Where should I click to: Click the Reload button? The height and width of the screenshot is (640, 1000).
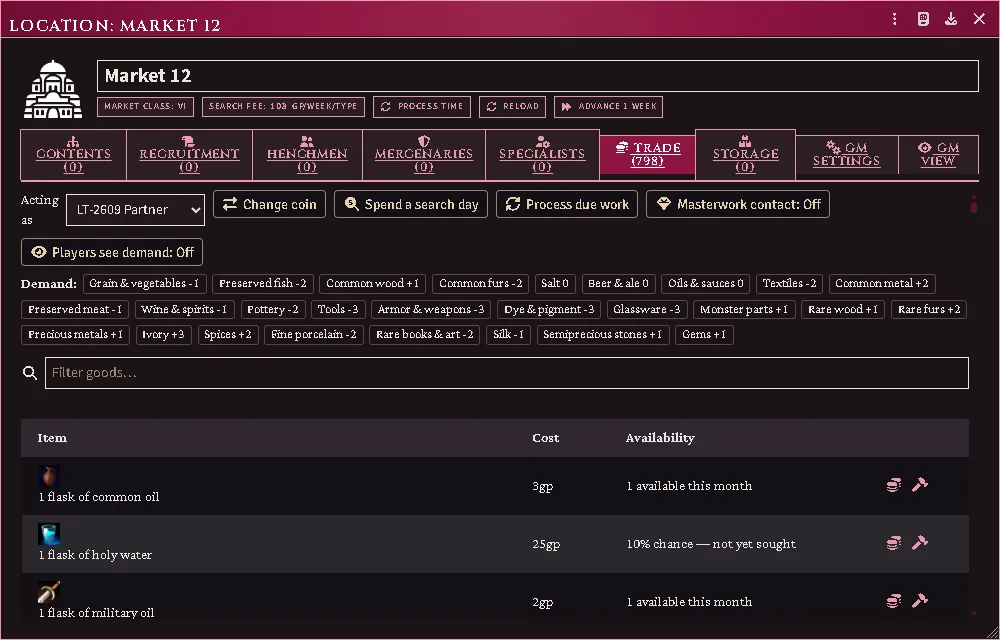(x=513, y=106)
